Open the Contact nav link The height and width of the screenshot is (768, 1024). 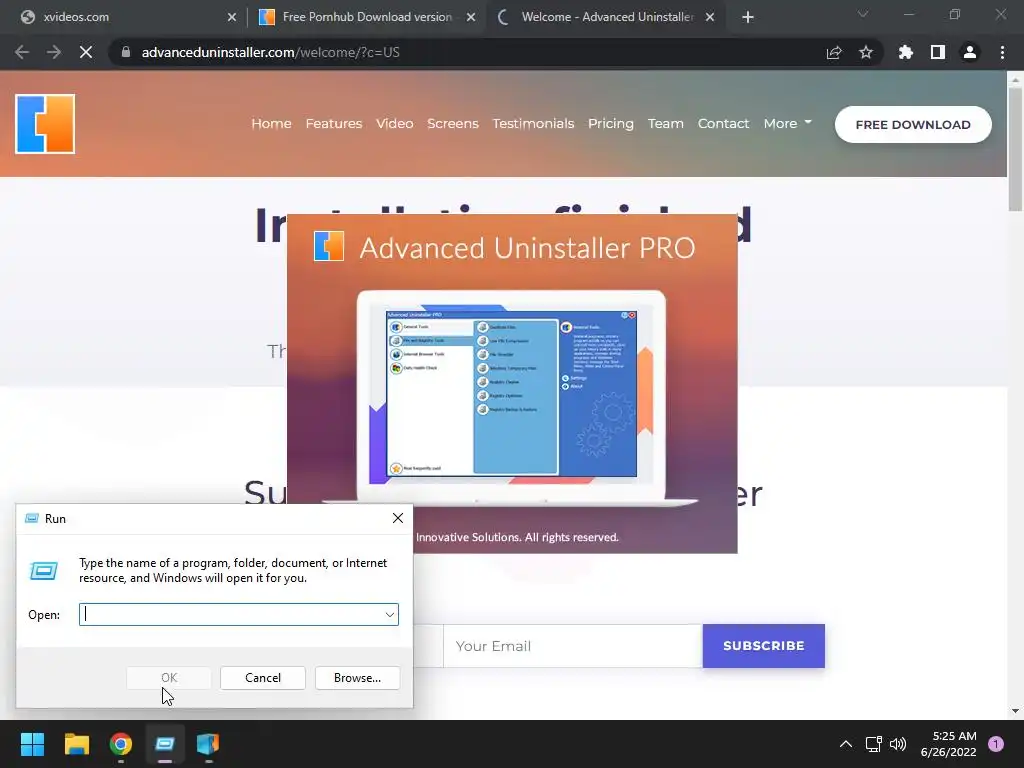tap(723, 123)
